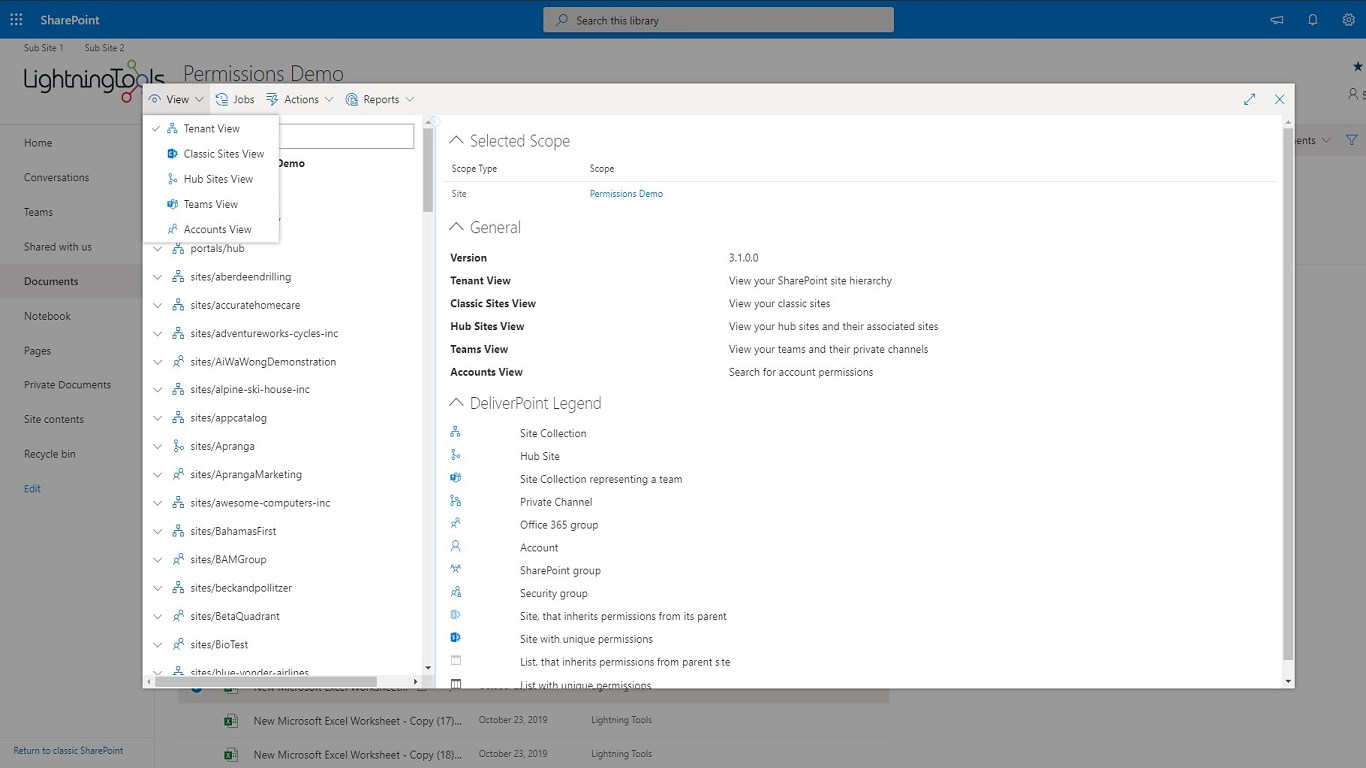The height and width of the screenshot is (768, 1366).
Task: Click the icon next to sites/appcatalog
Action: pos(178,418)
